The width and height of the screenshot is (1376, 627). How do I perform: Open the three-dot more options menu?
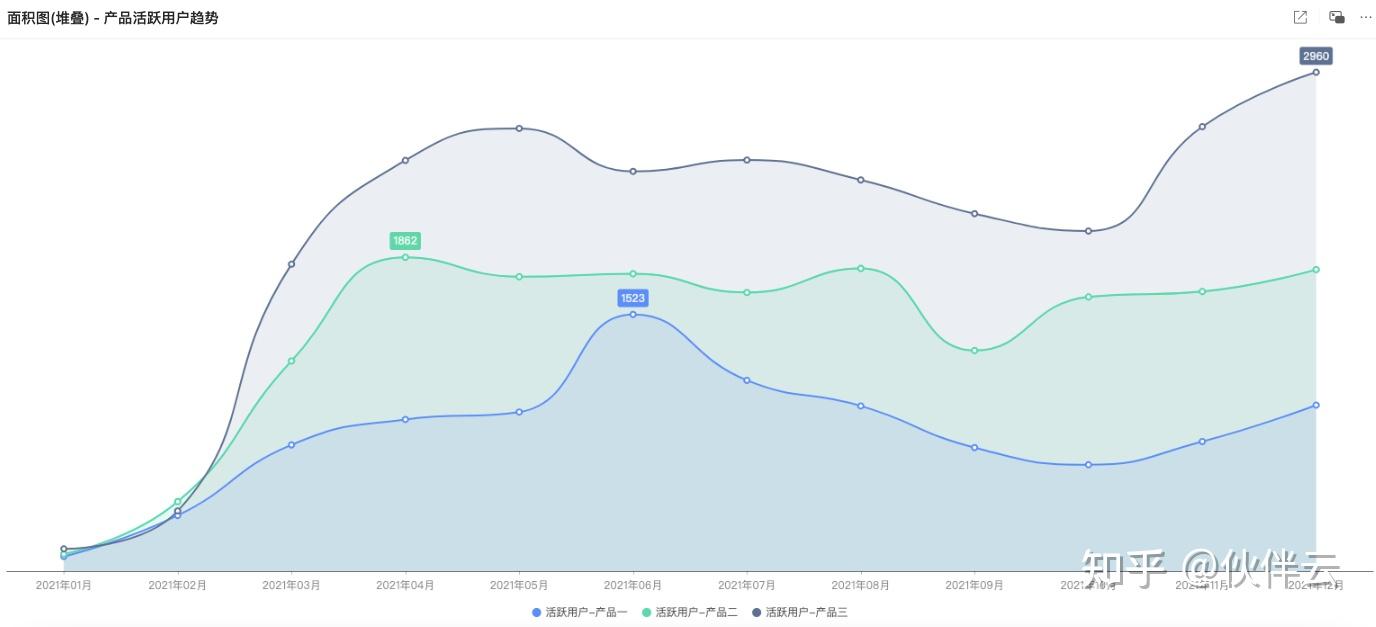[1366, 17]
